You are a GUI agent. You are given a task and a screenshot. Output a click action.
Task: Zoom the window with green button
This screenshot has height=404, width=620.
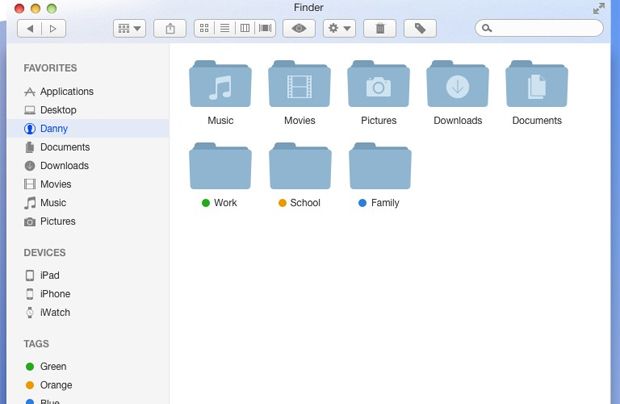point(51,8)
